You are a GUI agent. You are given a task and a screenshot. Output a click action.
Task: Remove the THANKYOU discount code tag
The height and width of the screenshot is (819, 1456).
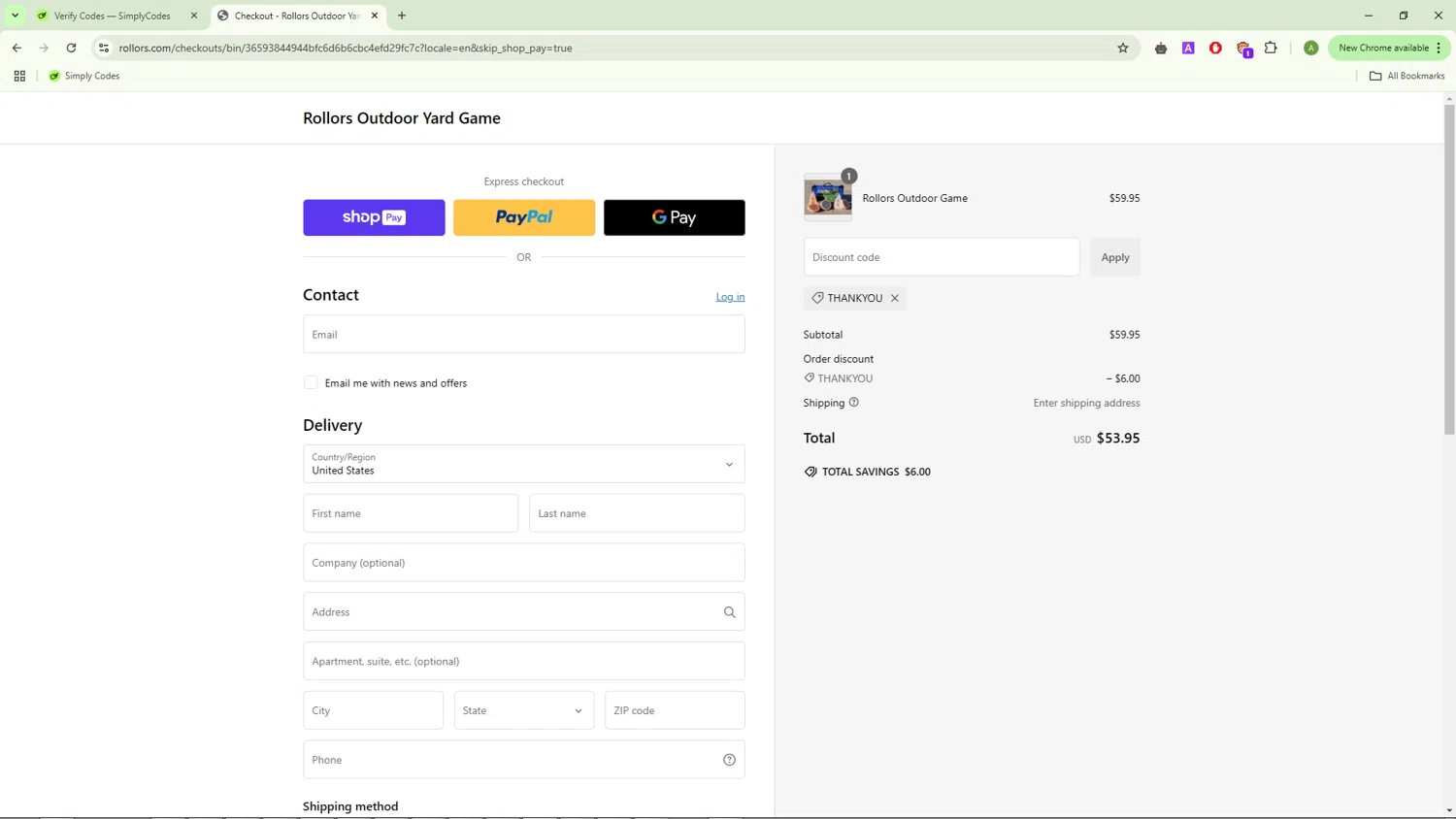click(x=895, y=298)
